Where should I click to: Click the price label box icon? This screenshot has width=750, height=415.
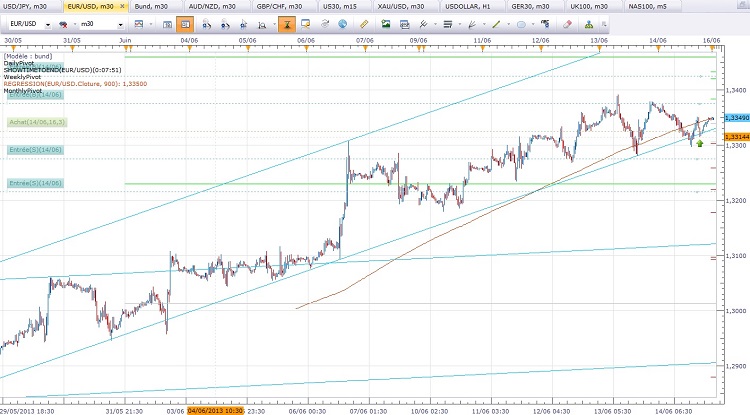tap(405, 24)
